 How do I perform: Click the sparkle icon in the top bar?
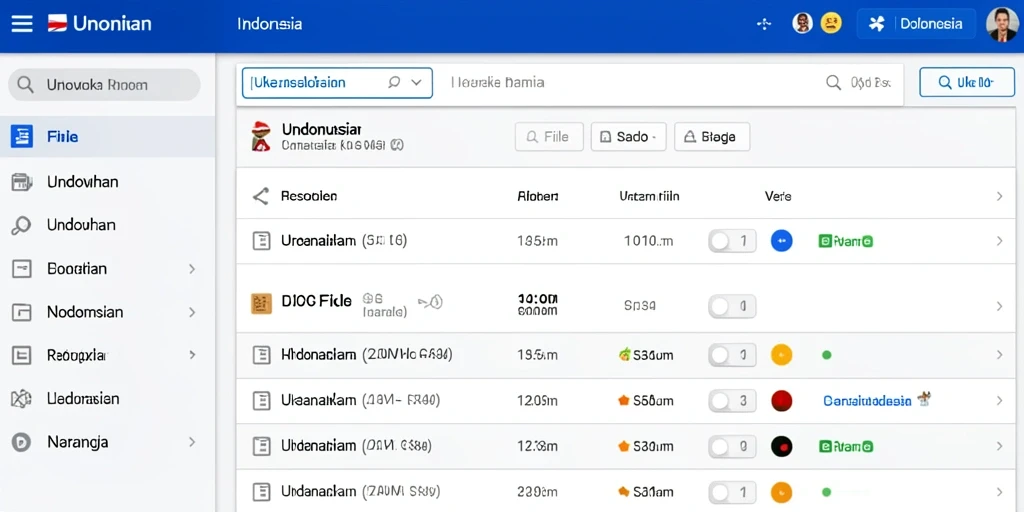(x=764, y=24)
